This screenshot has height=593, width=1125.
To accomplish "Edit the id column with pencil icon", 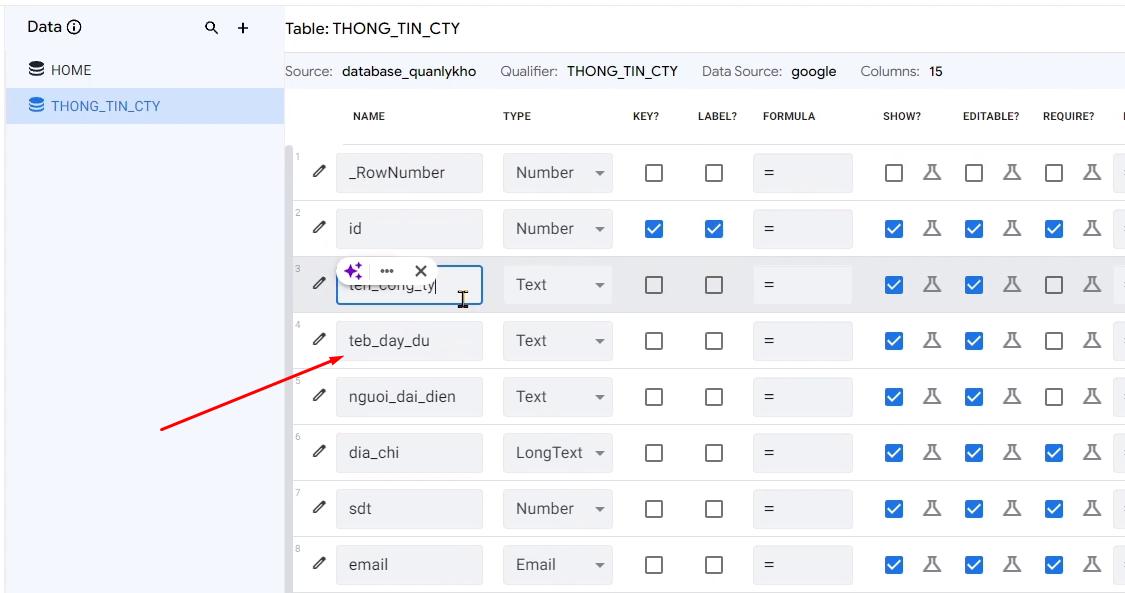I will pyautogui.click(x=319, y=228).
